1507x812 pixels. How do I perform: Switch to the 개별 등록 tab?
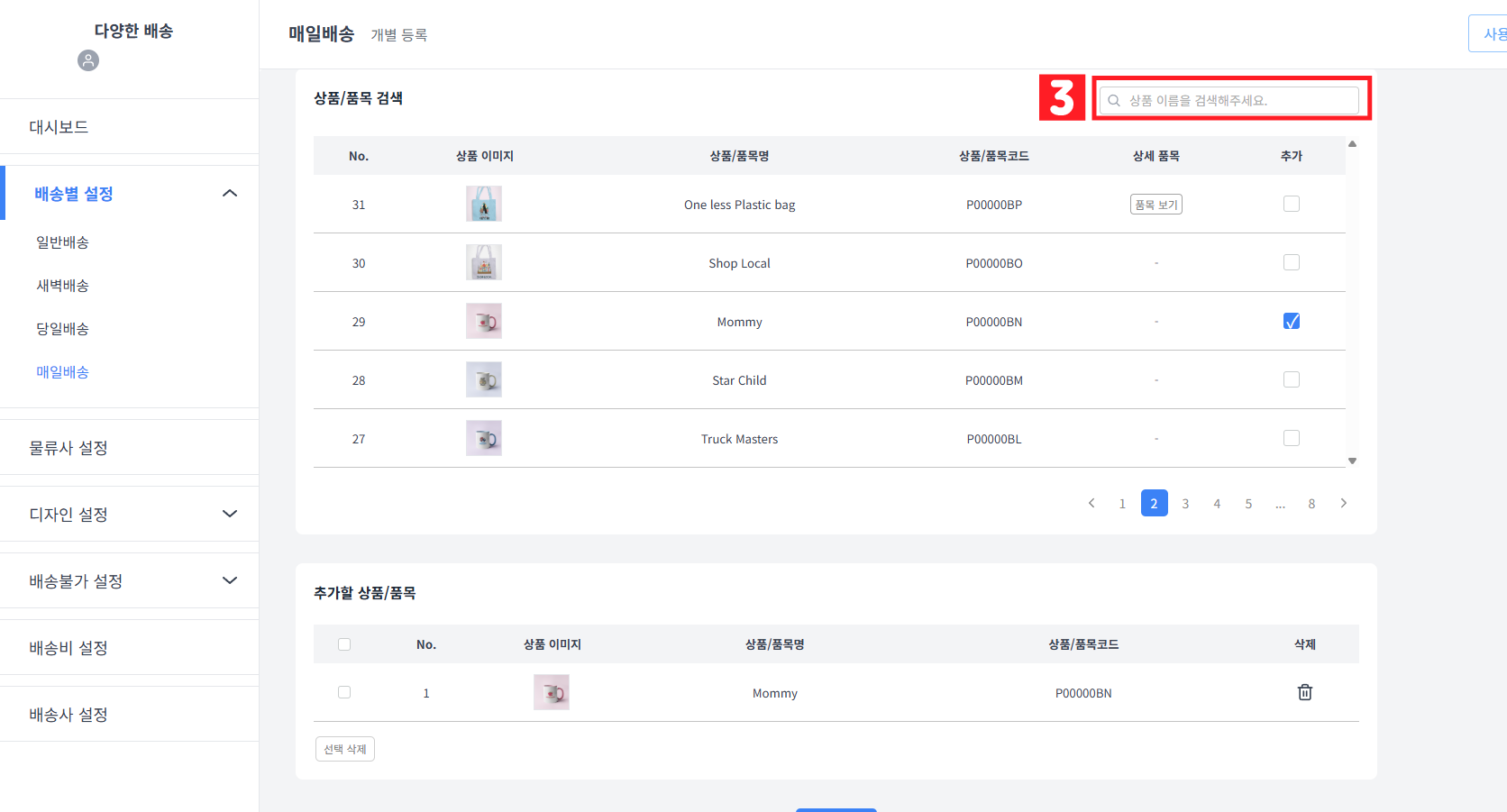[x=399, y=34]
